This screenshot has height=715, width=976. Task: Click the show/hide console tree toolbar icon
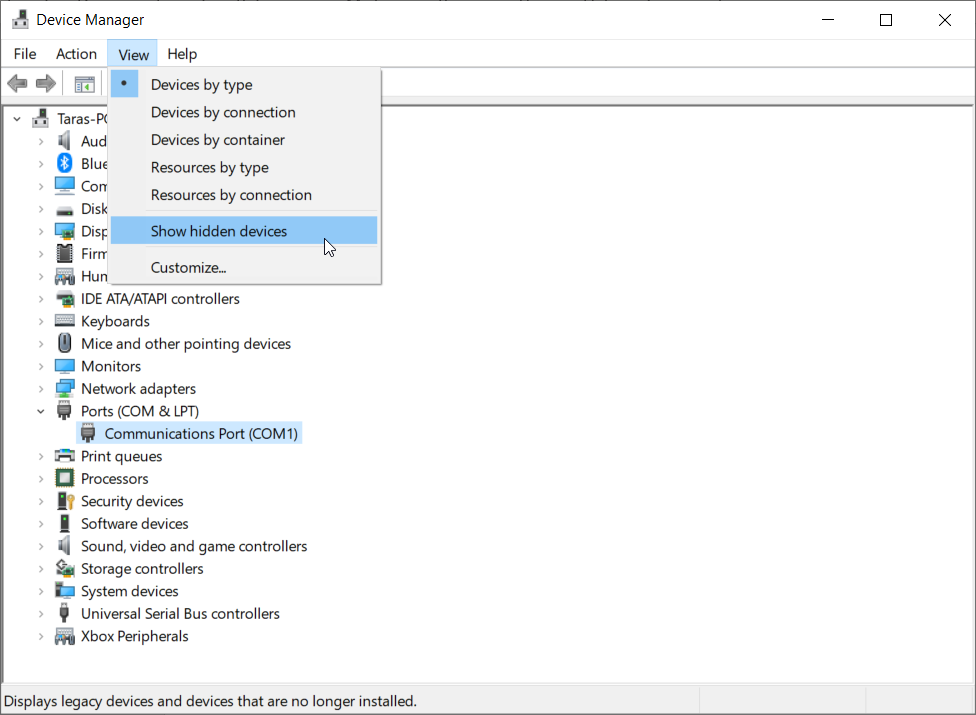pyautogui.click(x=84, y=84)
